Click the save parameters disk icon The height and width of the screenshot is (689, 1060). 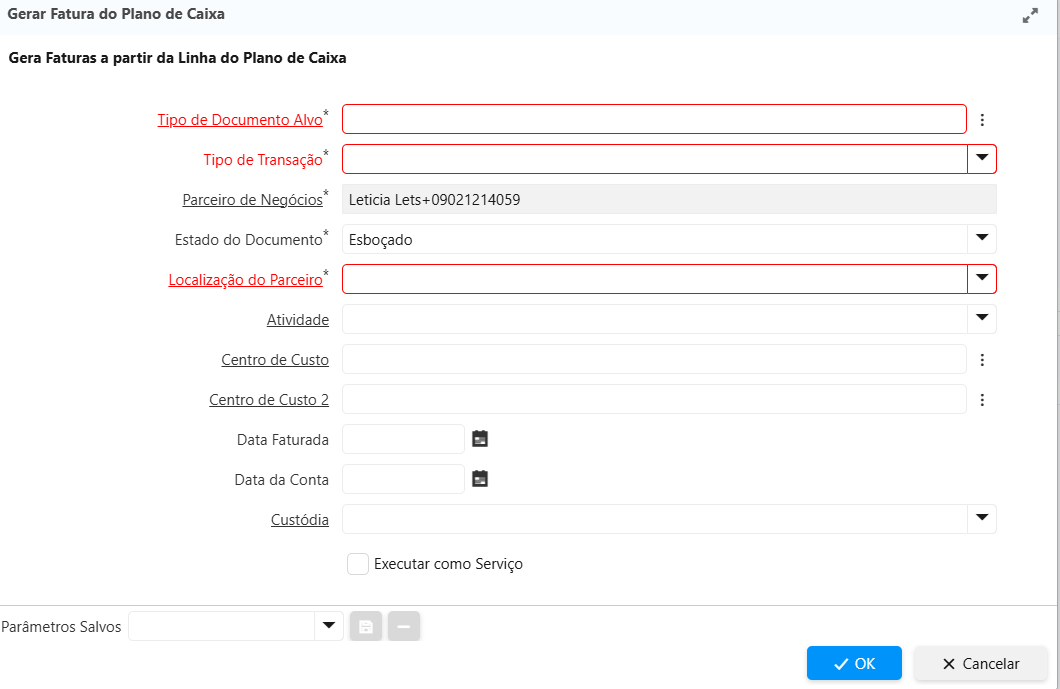point(366,627)
